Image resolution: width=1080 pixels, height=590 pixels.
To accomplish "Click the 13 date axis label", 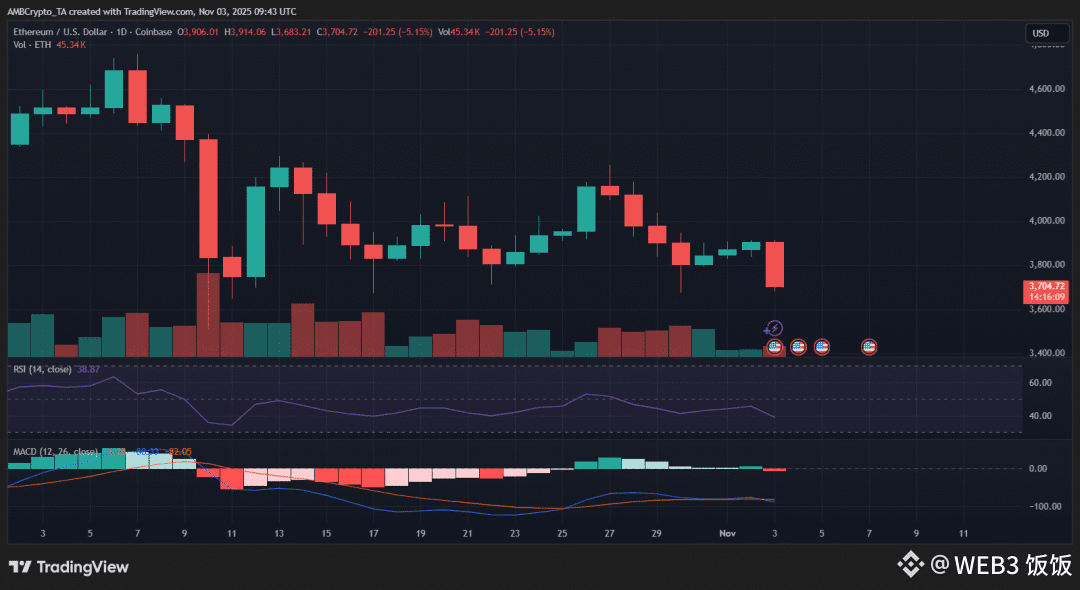I will click(279, 534).
